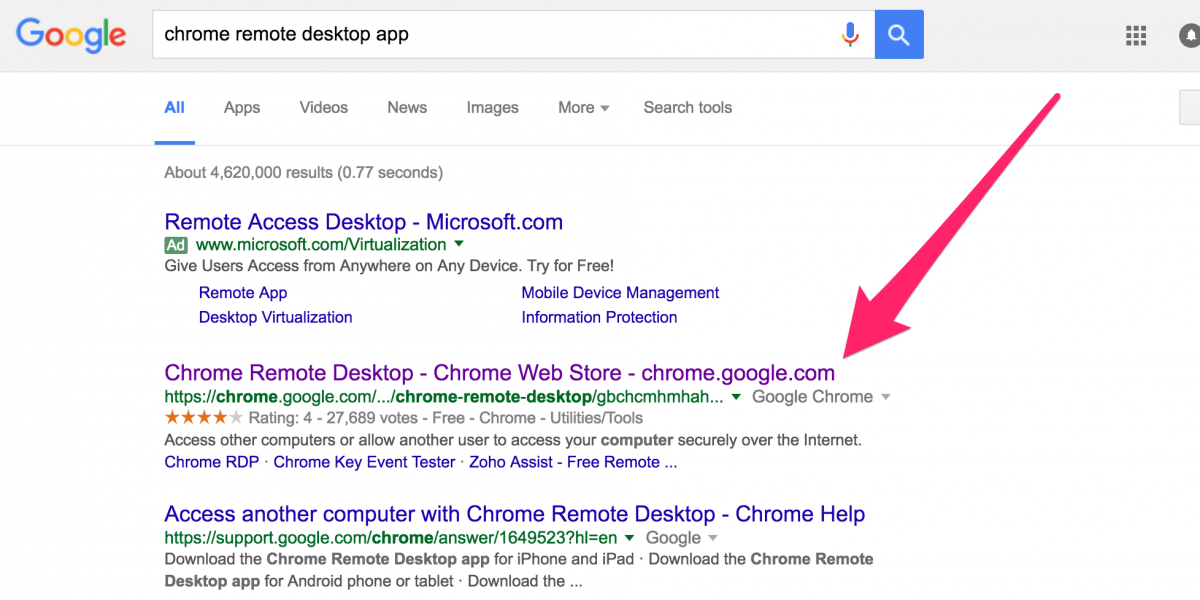Select the All results tab
The height and width of the screenshot is (600, 1200).
[175, 108]
